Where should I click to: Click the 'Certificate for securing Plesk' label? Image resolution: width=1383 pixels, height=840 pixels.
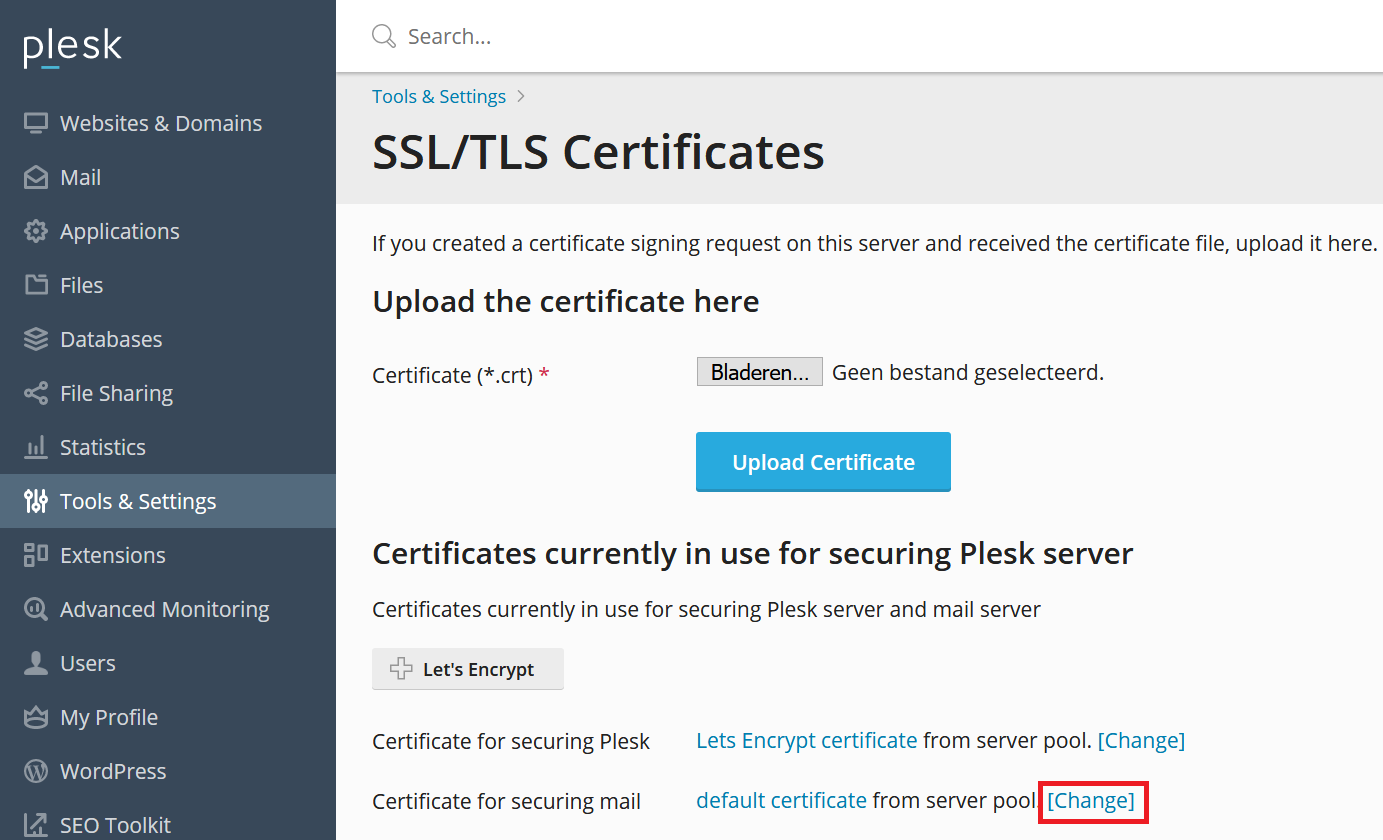pyautogui.click(x=511, y=742)
